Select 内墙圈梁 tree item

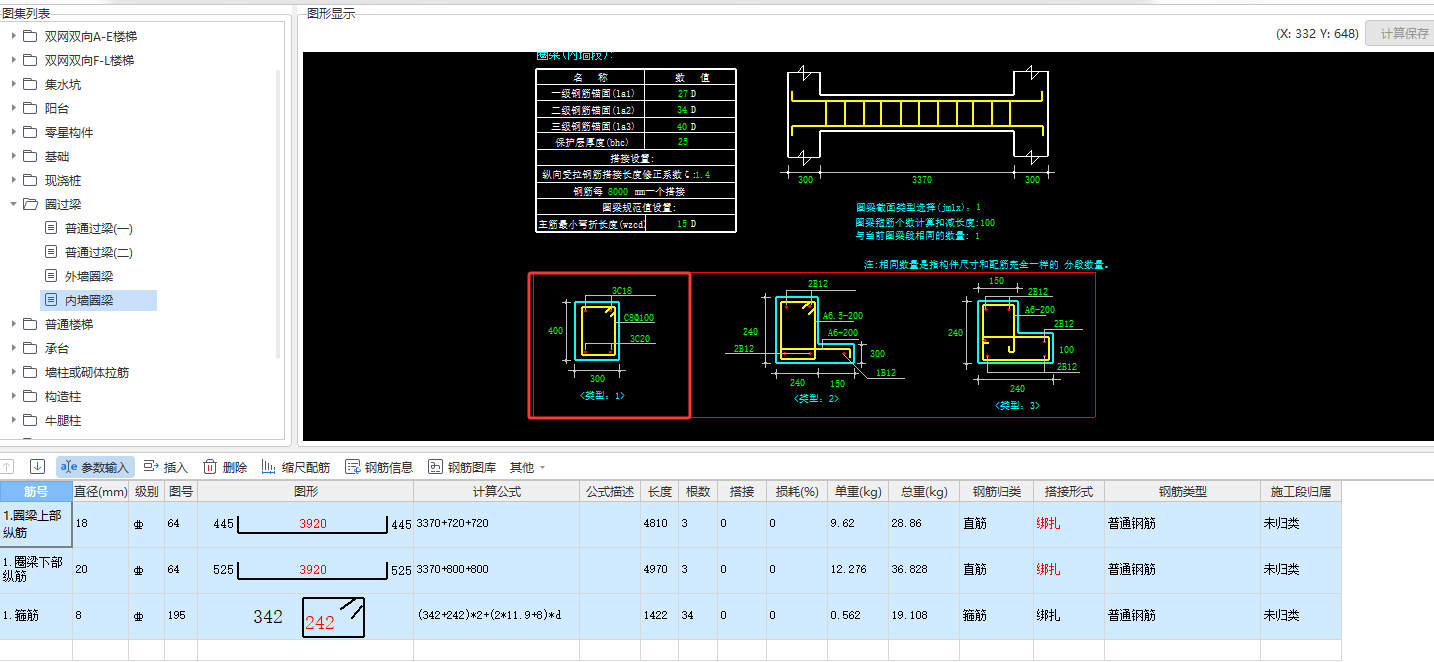coord(98,300)
